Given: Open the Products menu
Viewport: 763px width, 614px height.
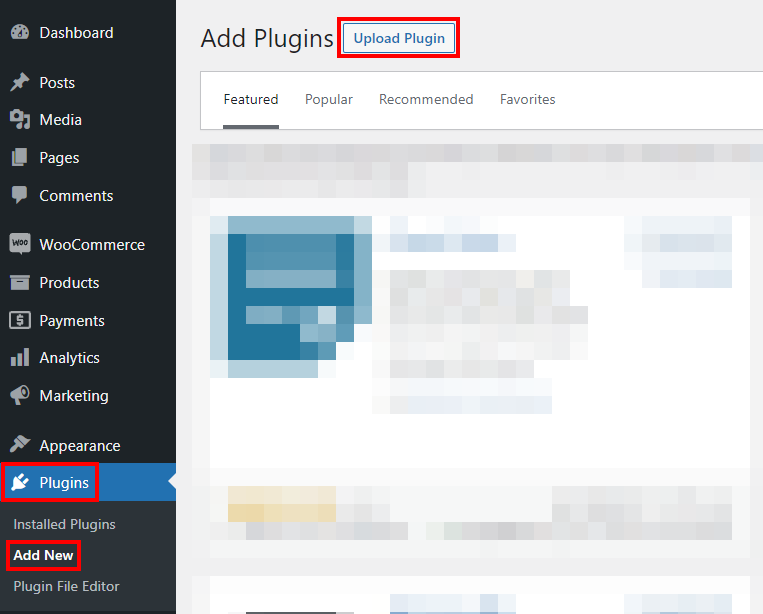Looking at the screenshot, I should coord(69,283).
